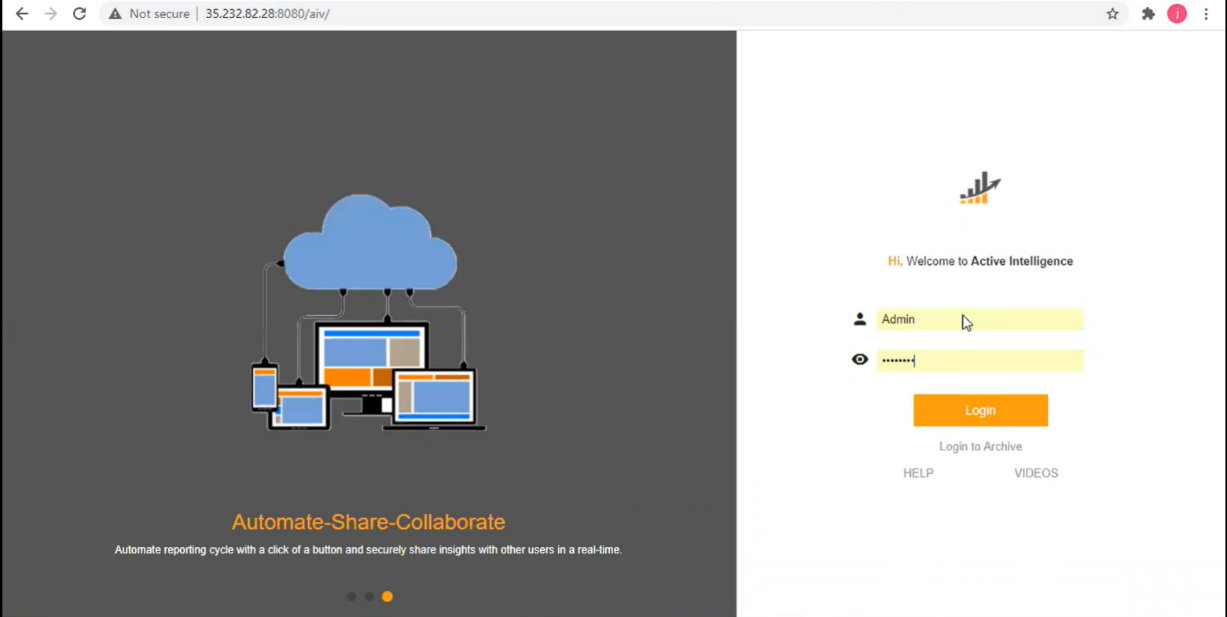Open the Chrome profile avatar
Screen dimensions: 1227x617
[x=1177, y=14]
